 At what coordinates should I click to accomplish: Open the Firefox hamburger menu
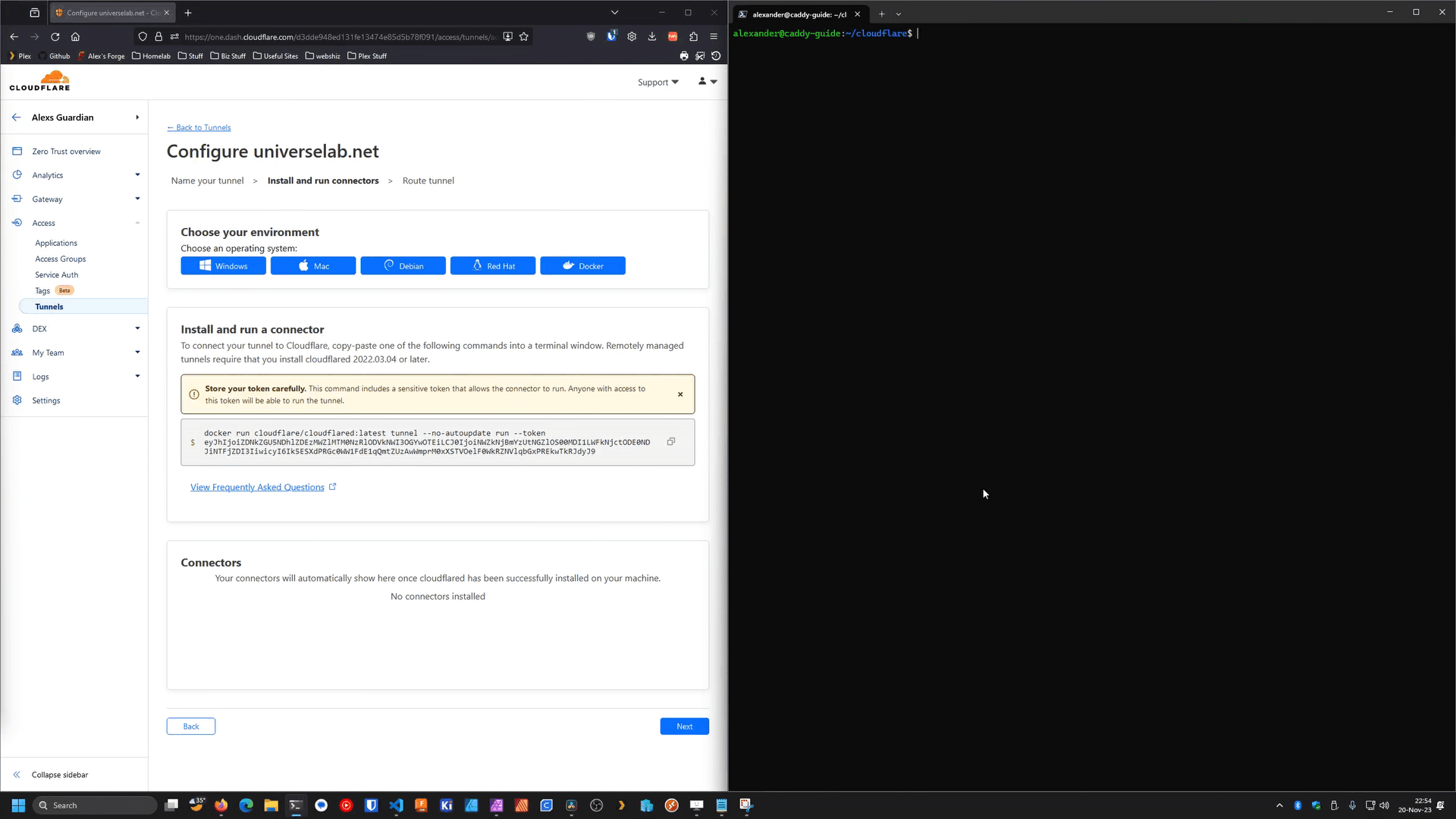click(x=714, y=36)
